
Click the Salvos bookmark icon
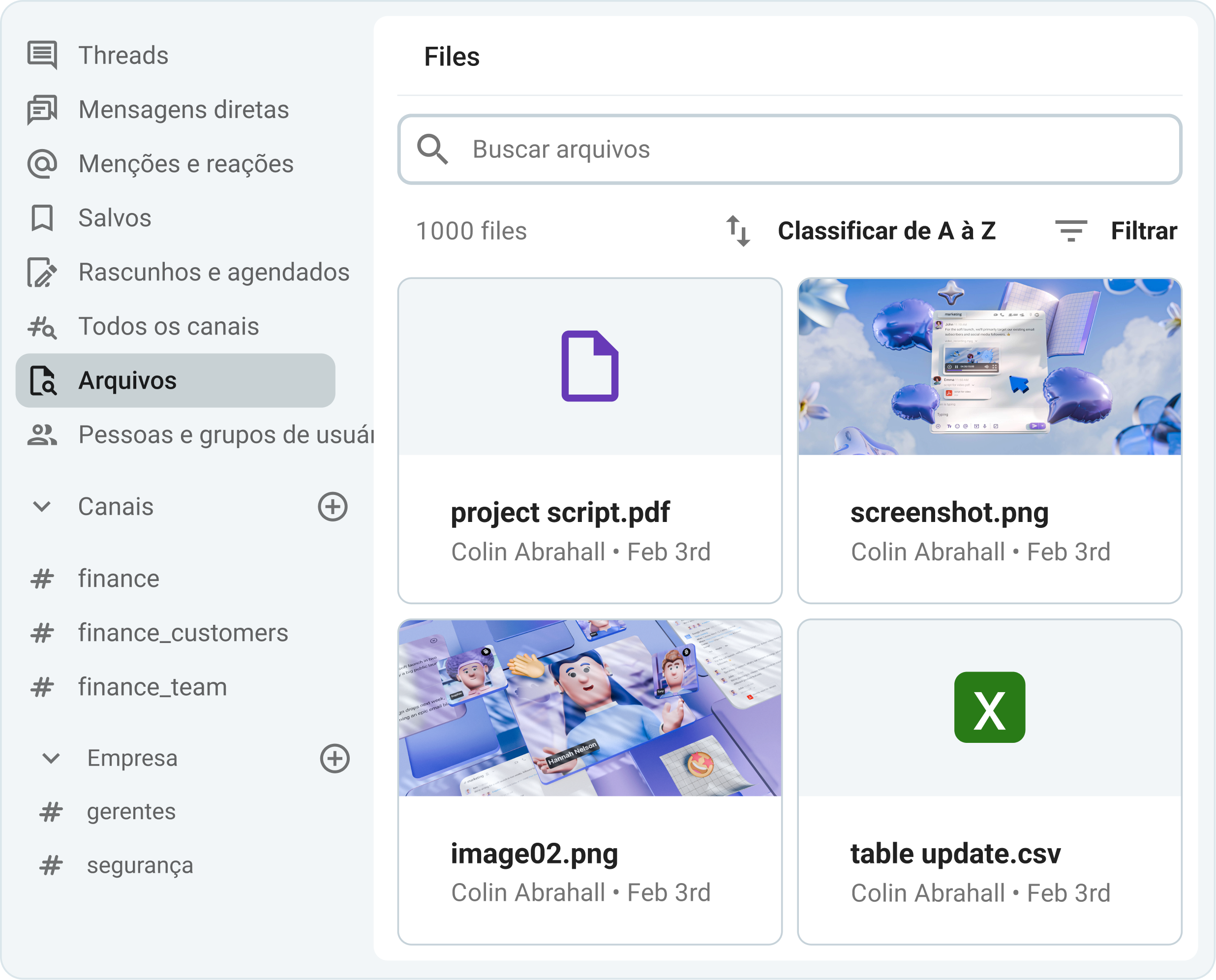[x=42, y=218]
